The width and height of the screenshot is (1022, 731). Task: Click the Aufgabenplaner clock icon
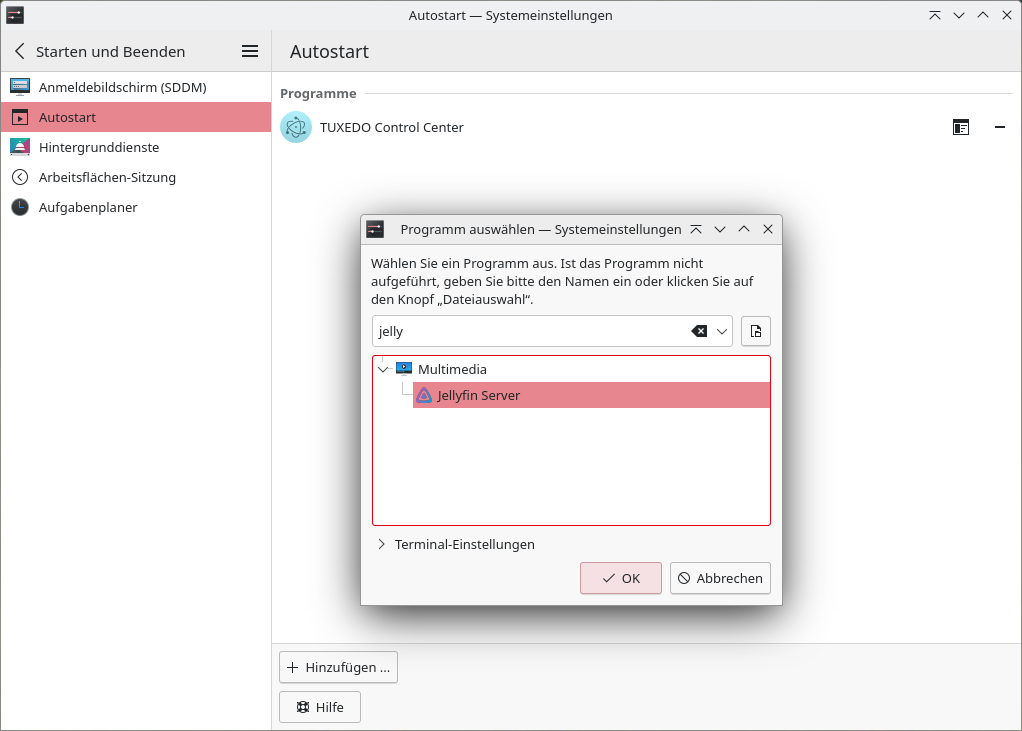(x=19, y=207)
